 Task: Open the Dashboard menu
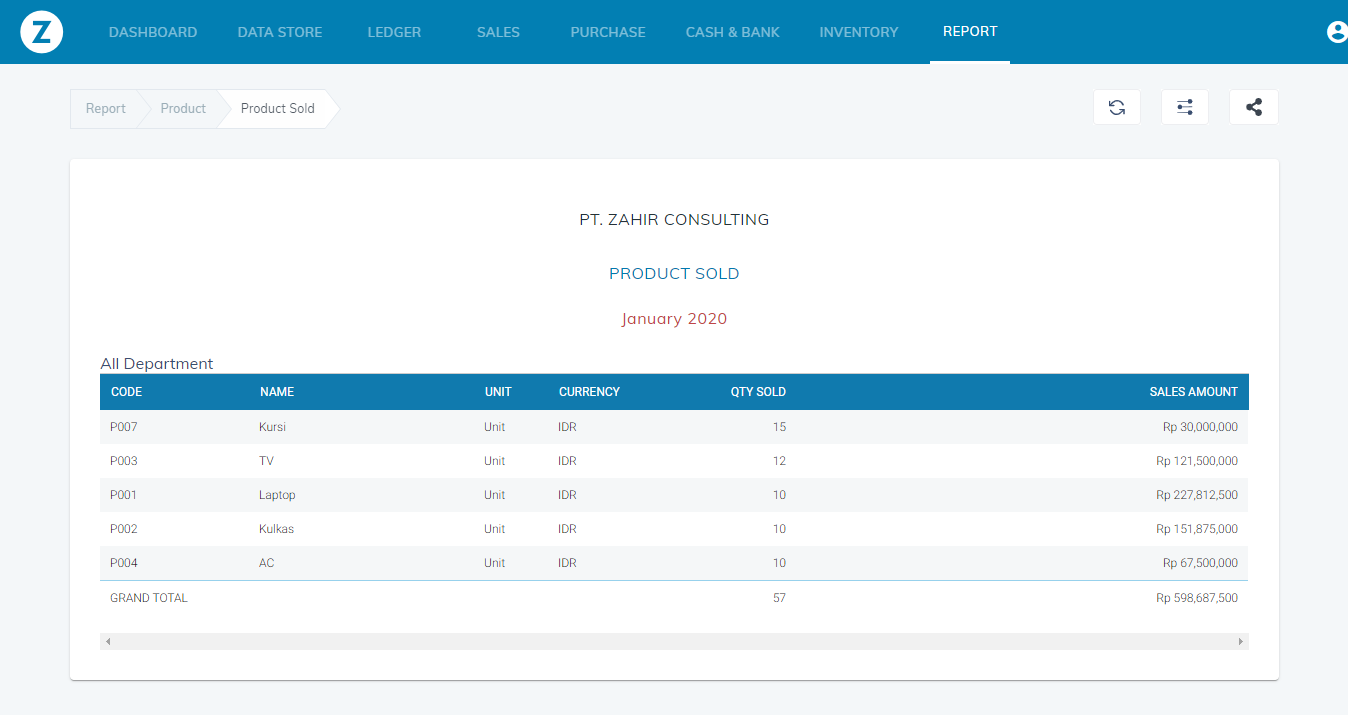153,32
